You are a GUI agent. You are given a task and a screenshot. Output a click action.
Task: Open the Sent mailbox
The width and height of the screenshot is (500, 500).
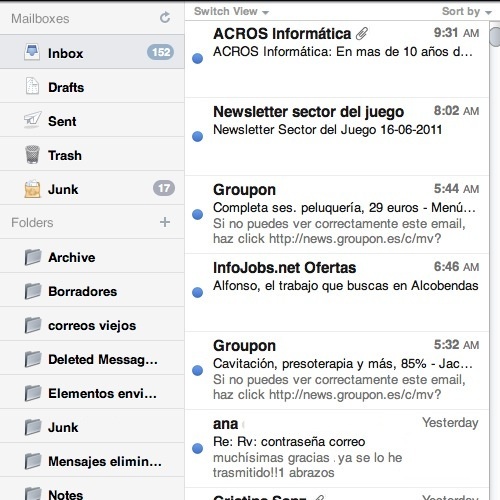(x=92, y=120)
